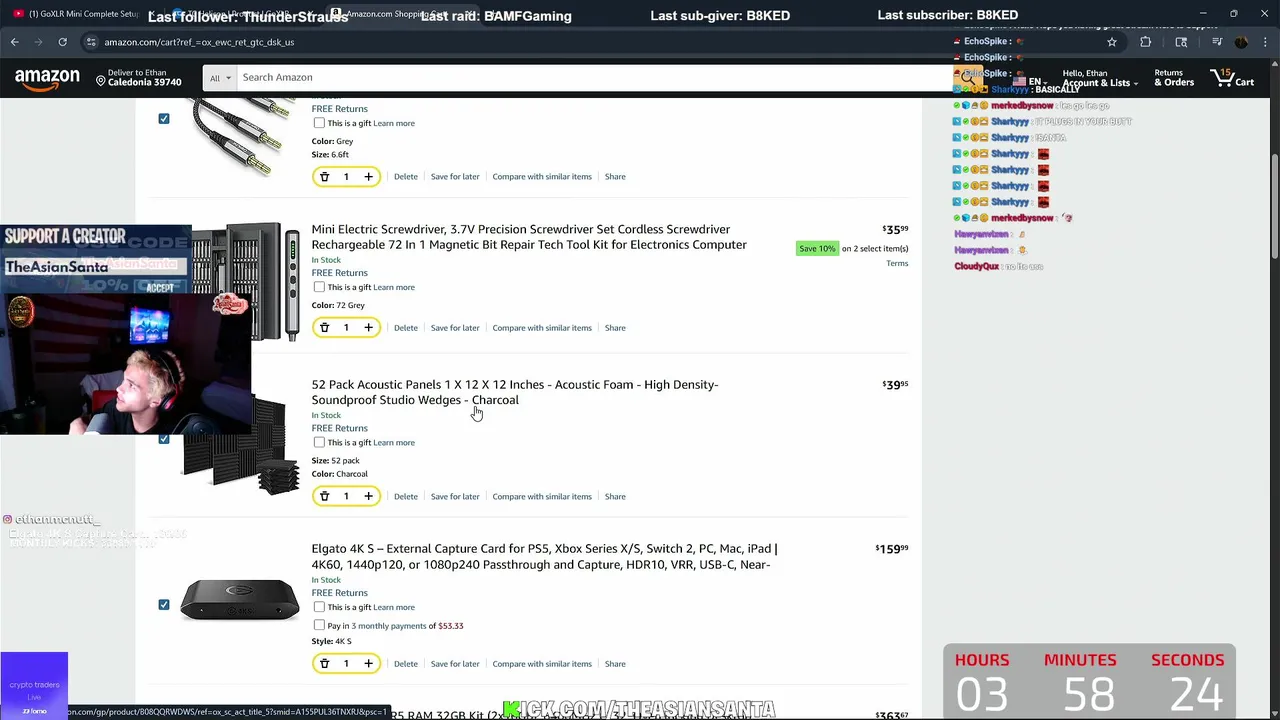The height and width of the screenshot is (720, 1280).
Task: Open Learn more beside the Acoustic Panels gift option
Action: [x=394, y=442]
